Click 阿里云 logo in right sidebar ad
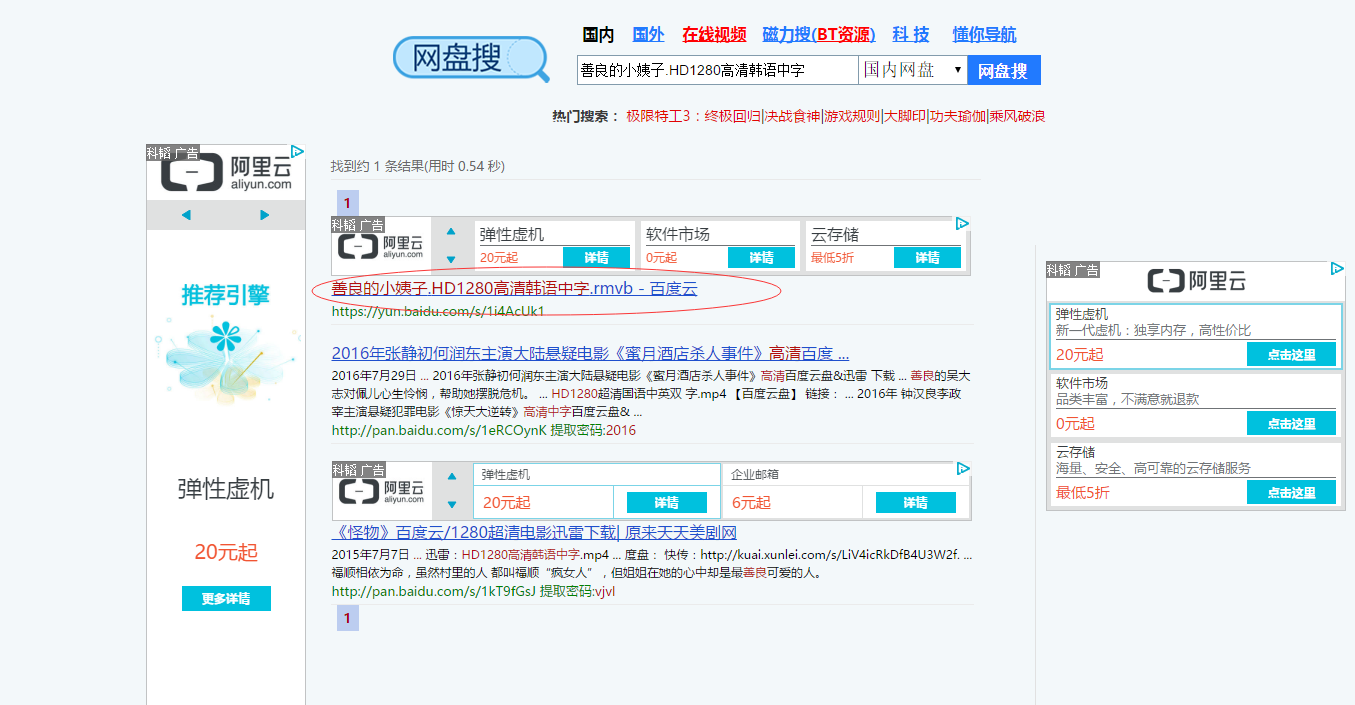1355x705 pixels. (1196, 281)
